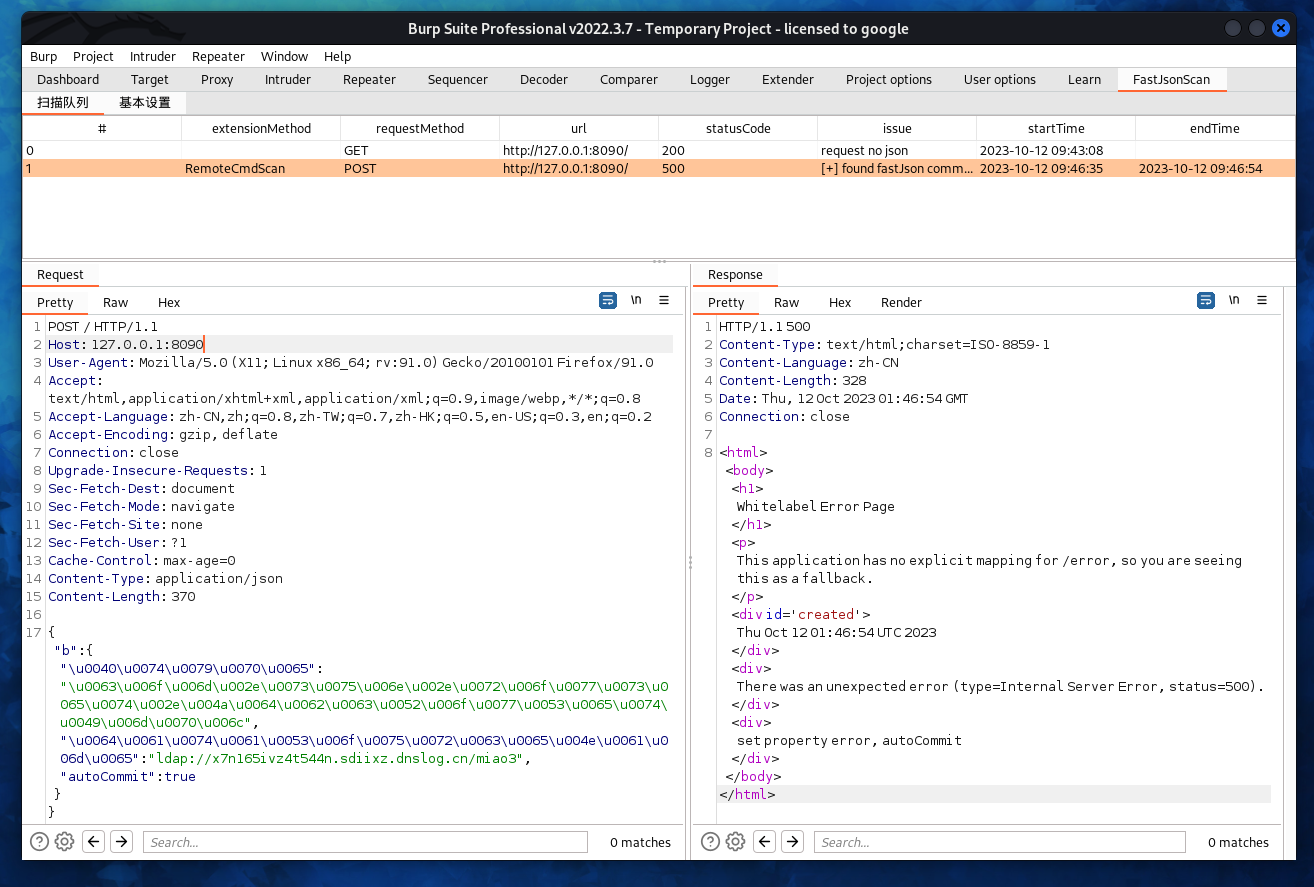
Task: Click '[+] found fastJson comm...' issue cell
Action: click(897, 168)
